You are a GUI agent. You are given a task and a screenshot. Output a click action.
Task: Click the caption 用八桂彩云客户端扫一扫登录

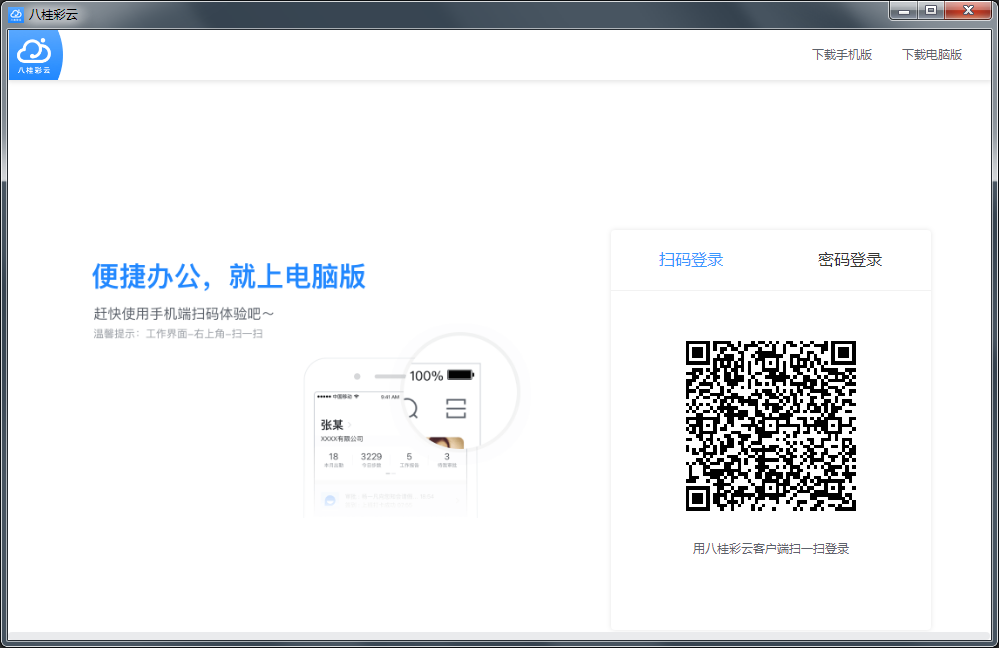[x=770, y=549]
